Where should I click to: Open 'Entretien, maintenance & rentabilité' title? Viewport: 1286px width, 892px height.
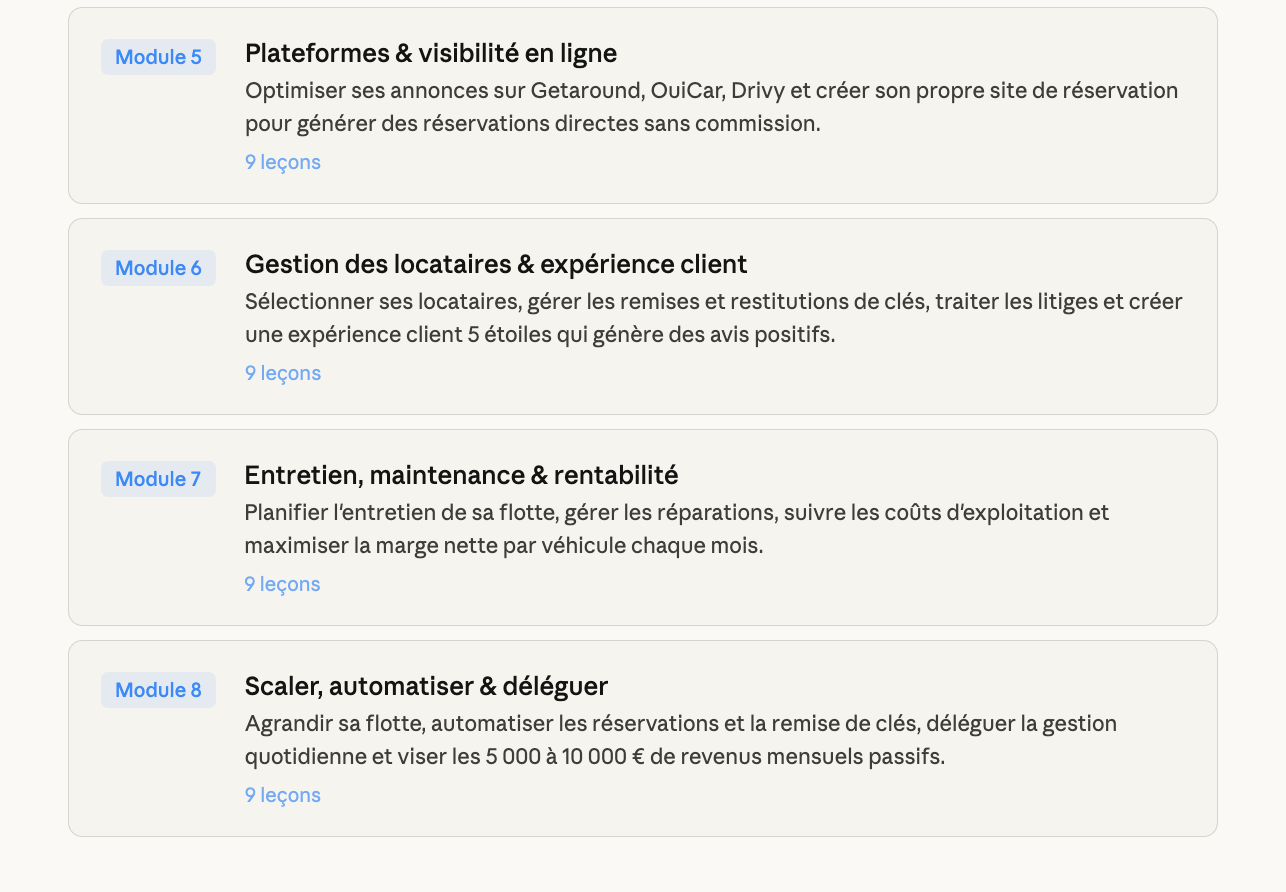461,475
